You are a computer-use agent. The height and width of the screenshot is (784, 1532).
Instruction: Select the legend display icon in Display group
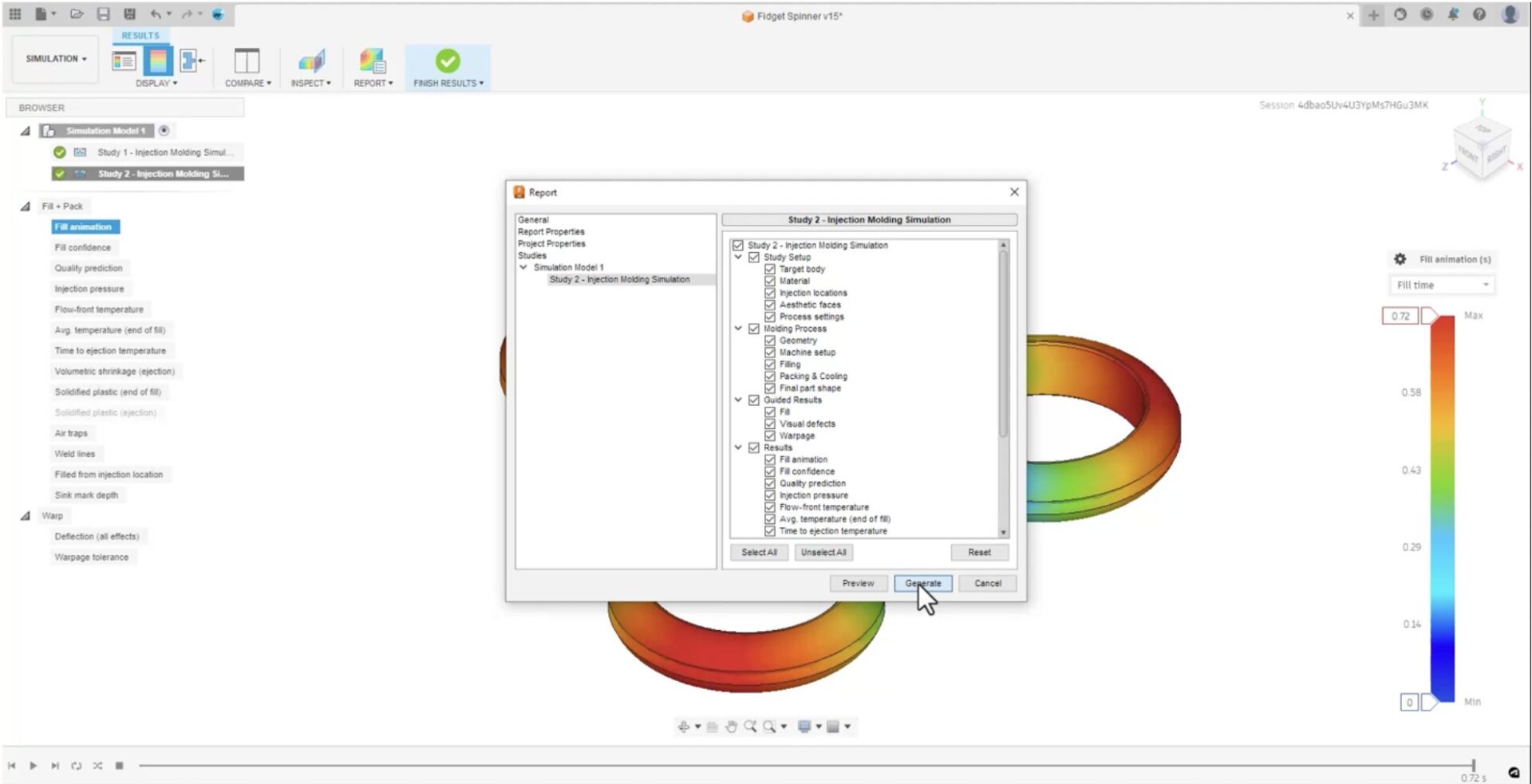tap(124, 61)
